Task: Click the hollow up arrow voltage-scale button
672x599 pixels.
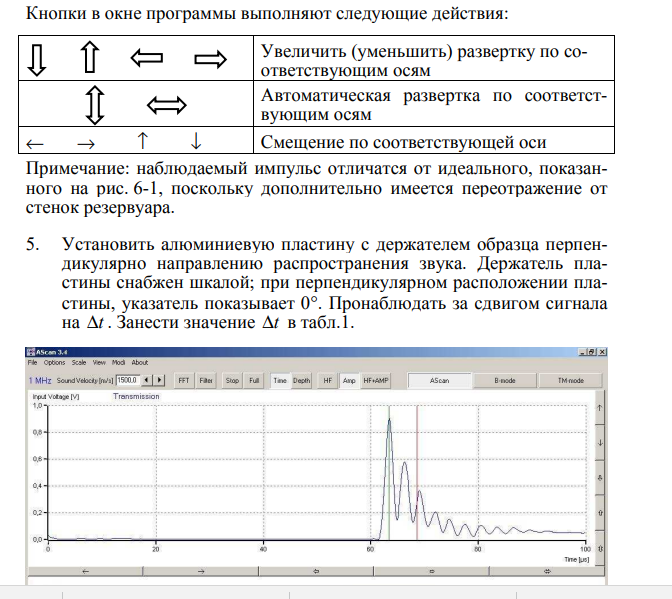Action: click(x=600, y=513)
